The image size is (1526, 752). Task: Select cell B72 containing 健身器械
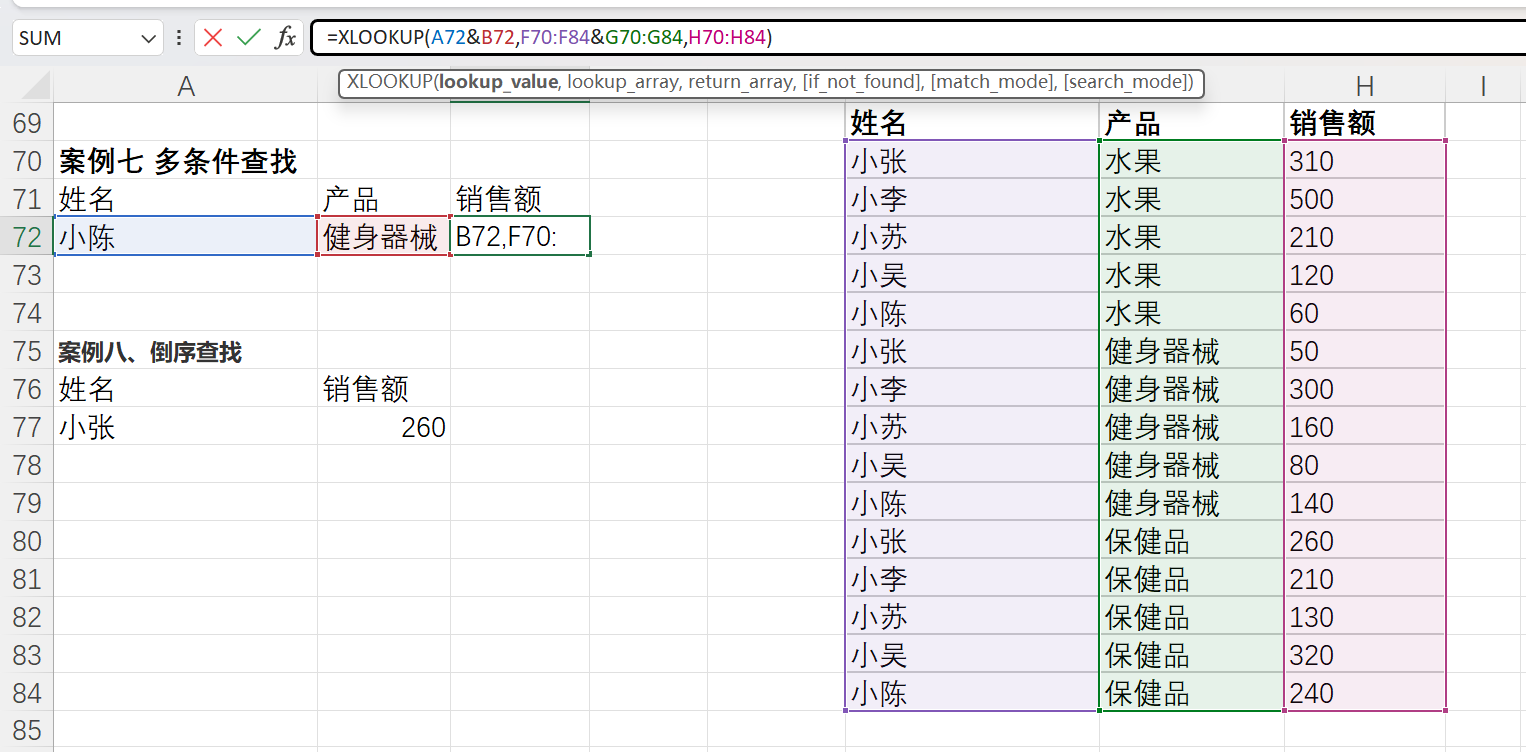(383, 237)
